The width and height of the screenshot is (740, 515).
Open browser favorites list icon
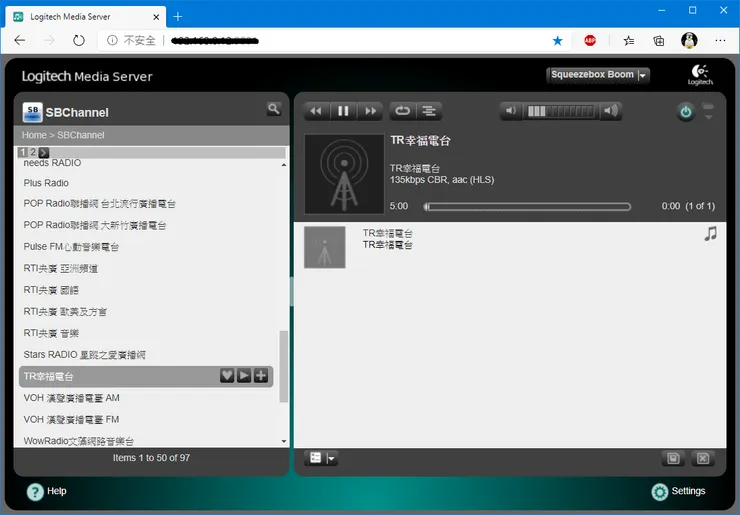pos(629,41)
